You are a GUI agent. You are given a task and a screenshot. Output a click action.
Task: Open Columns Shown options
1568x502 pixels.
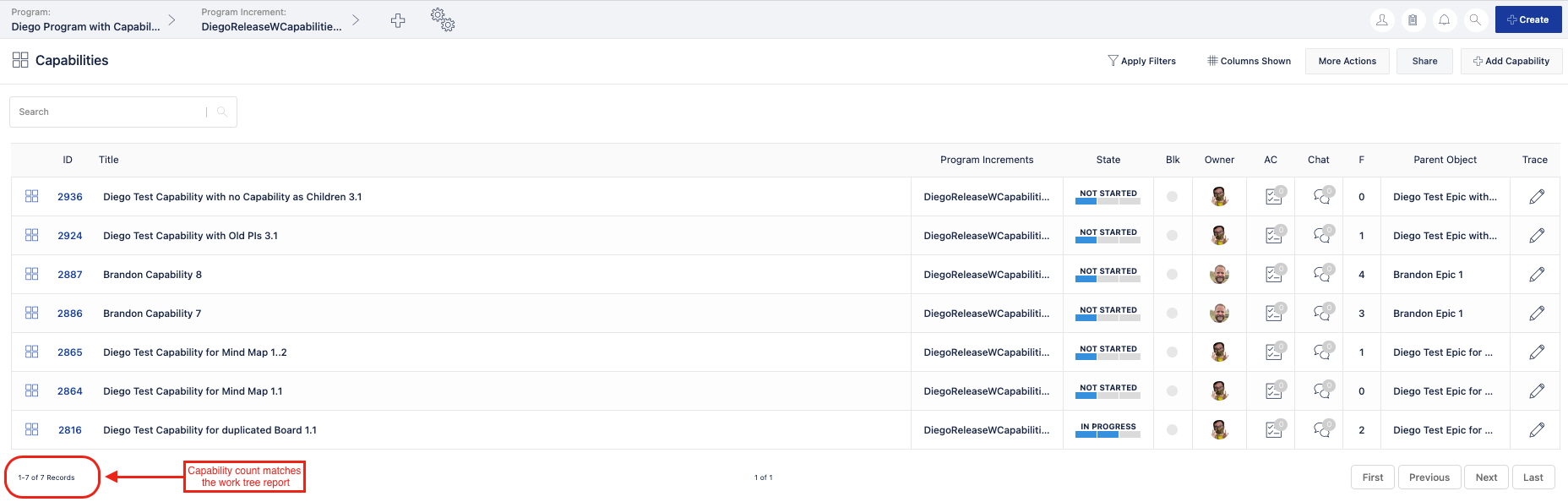coord(1249,61)
